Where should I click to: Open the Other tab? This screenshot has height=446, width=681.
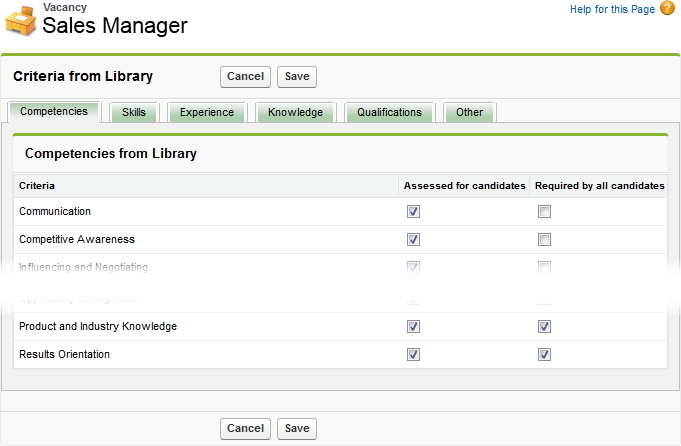click(x=469, y=112)
